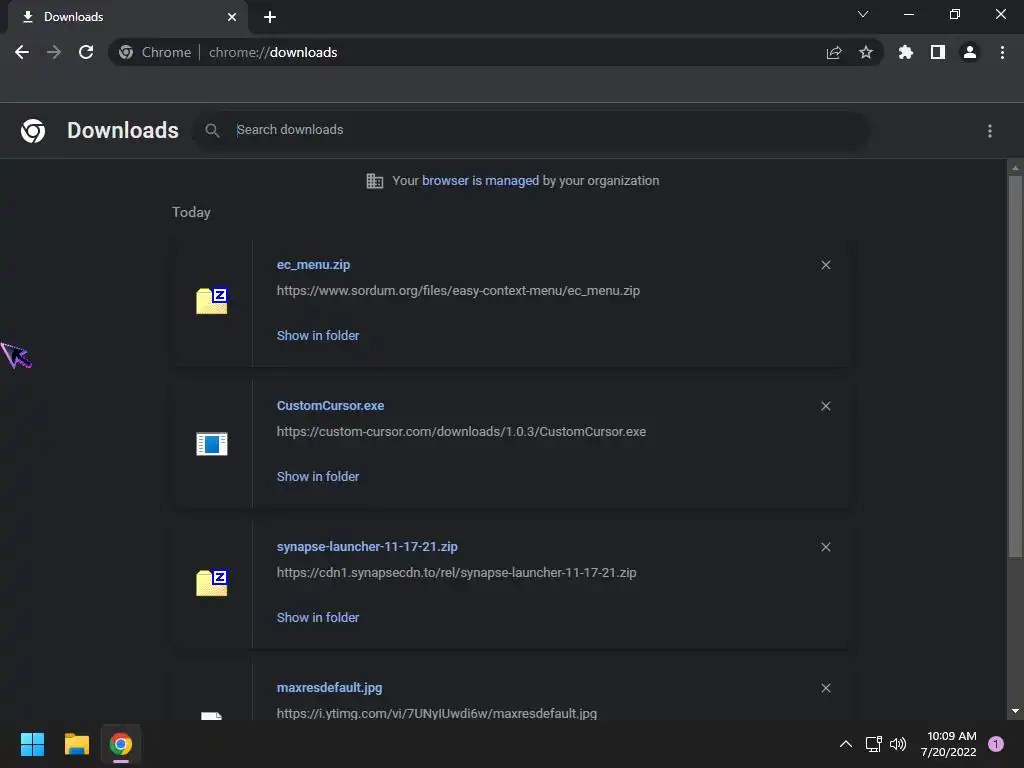Share this page using the share icon

(834, 52)
